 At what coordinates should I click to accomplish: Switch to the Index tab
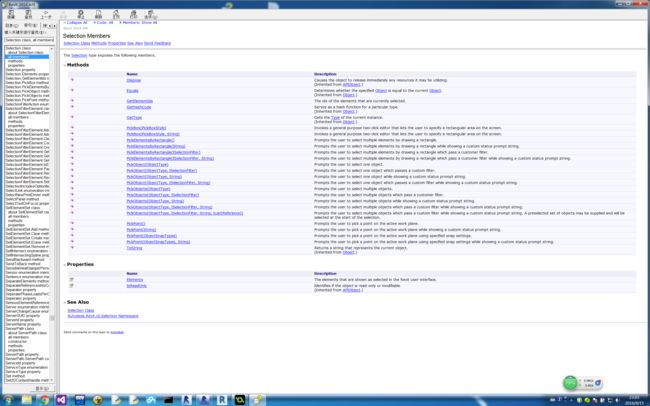pyautogui.click(x=30, y=26)
